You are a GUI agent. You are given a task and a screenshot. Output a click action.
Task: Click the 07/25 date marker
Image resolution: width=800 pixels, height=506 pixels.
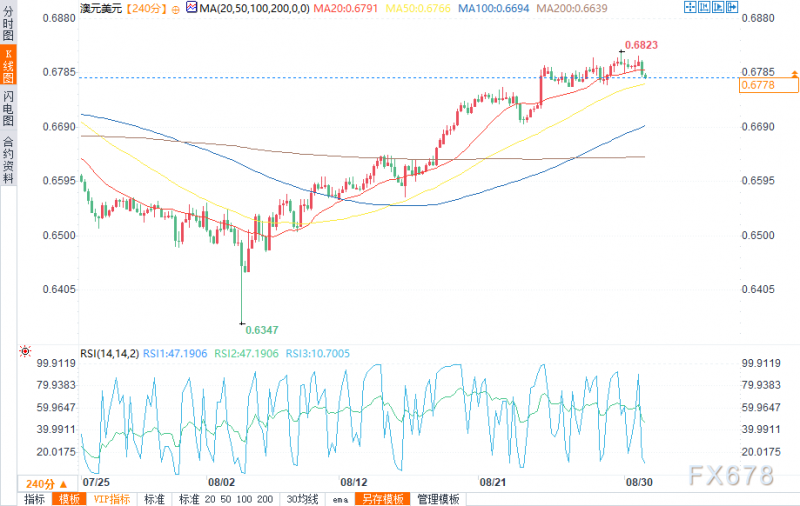(x=96, y=482)
